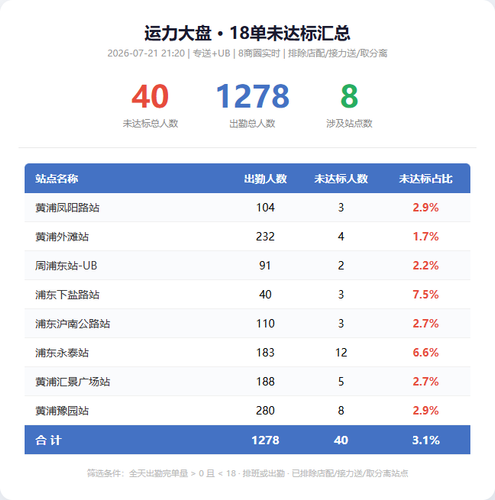Click the 2.7% ratio for 浦东沪南公路站
Viewport: 495px width, 500px height.
pyautogui.click(x=426, y=324)
